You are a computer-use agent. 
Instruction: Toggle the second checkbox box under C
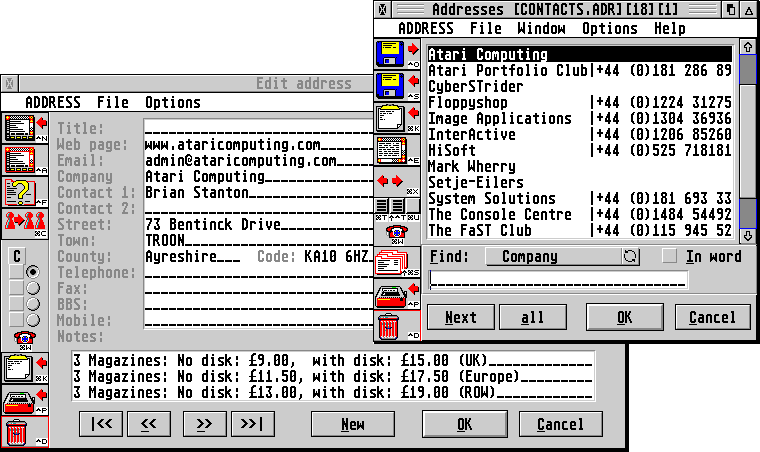pos(16,288)
